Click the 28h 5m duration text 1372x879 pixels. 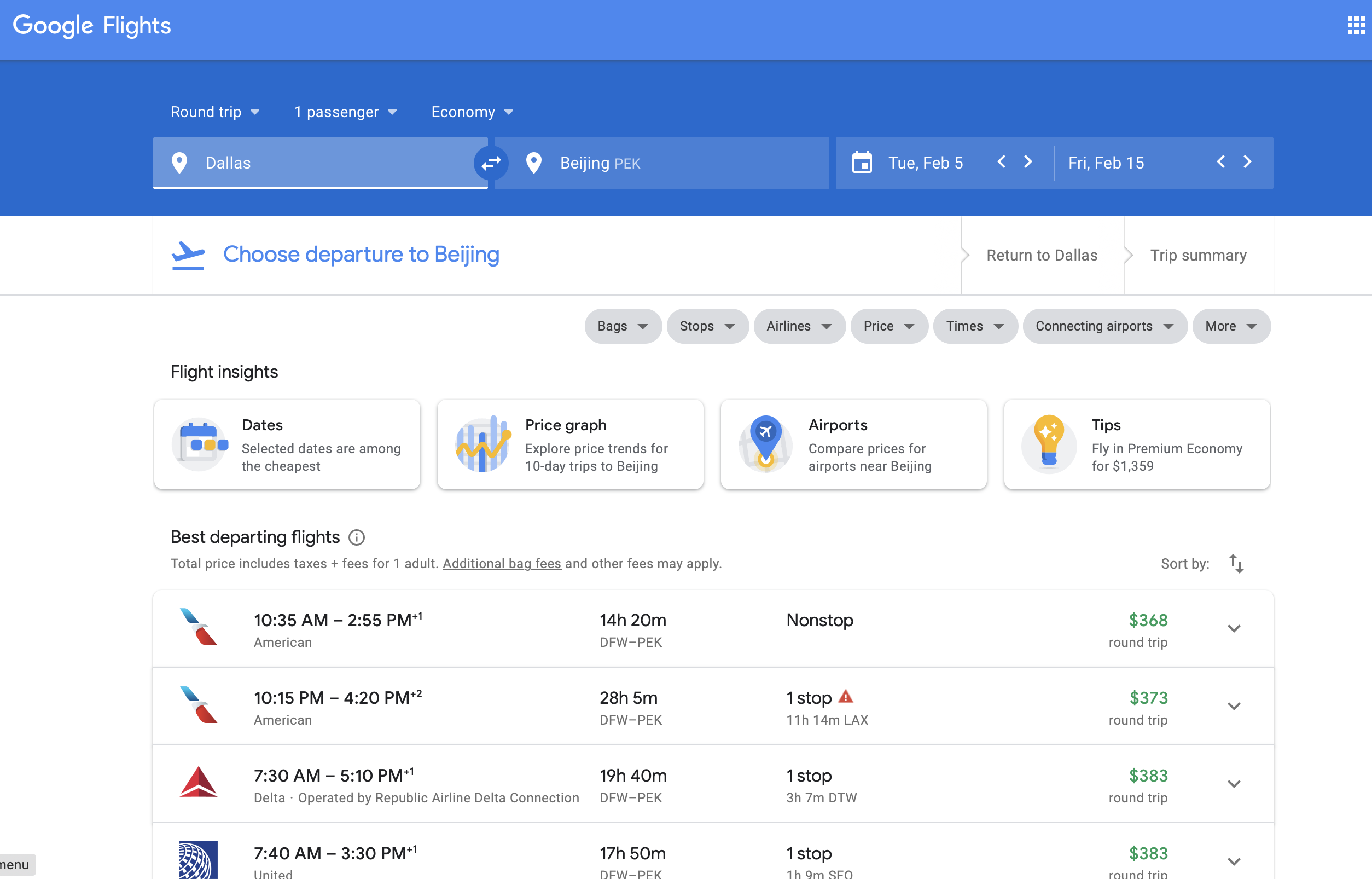(x=629, y=697)
